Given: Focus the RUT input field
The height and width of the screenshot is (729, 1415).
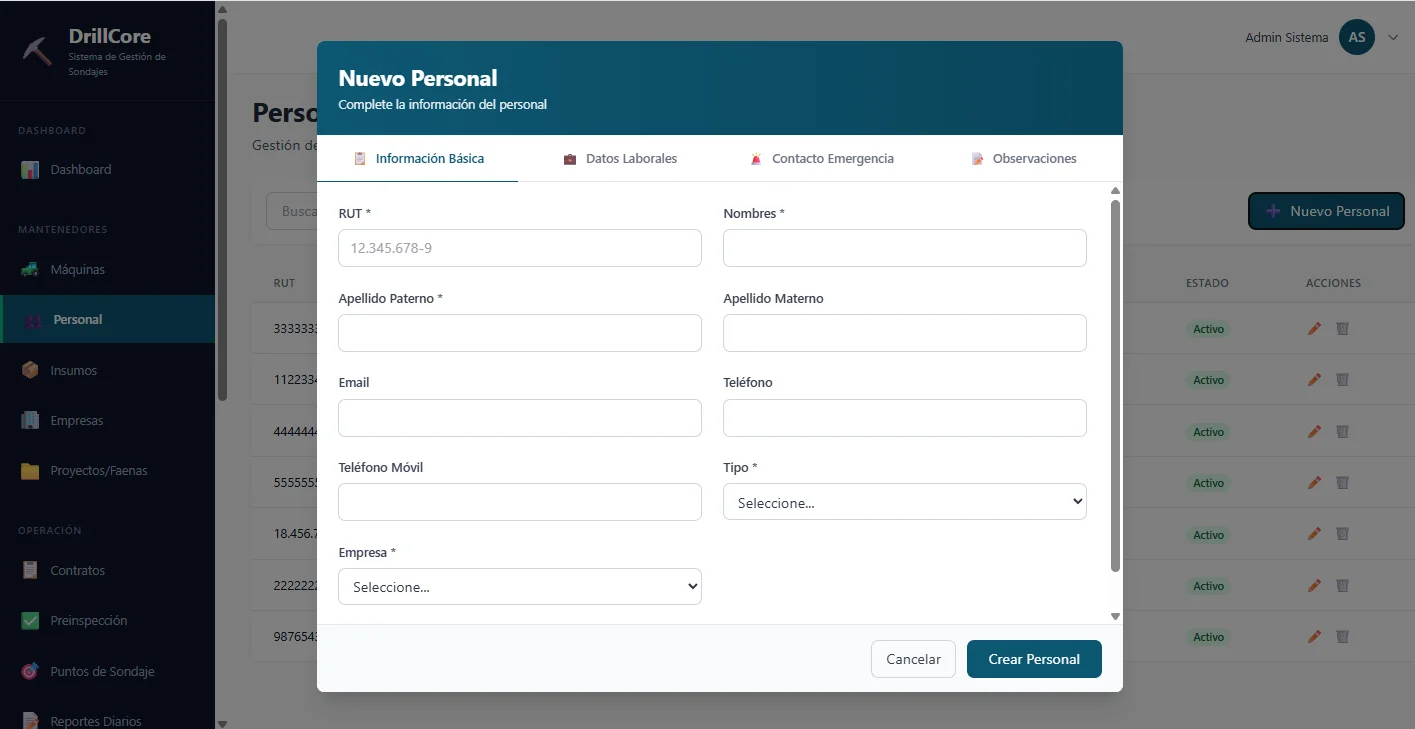Looking at the screenshot, I should [520, 248].
